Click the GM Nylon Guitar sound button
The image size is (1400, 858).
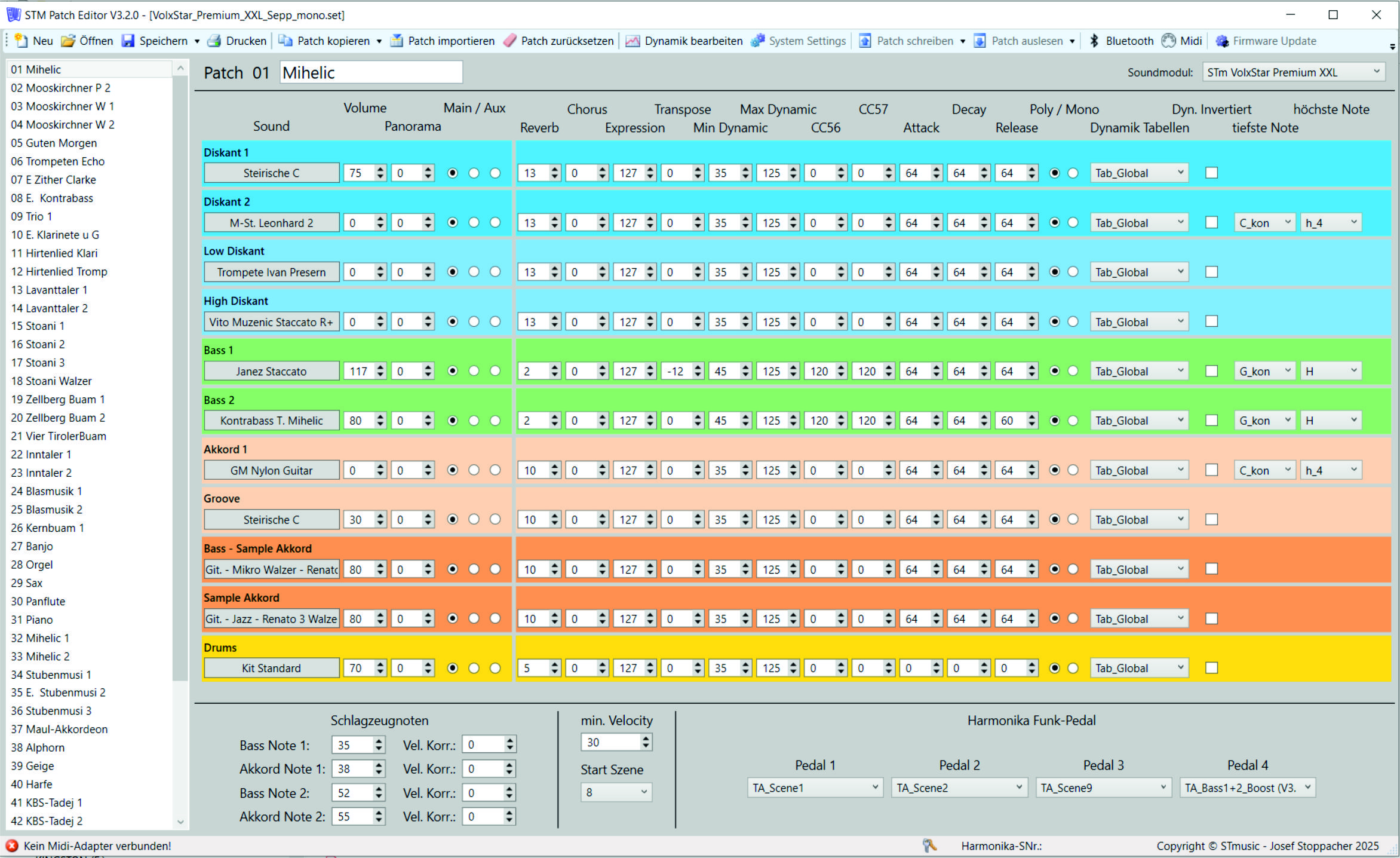point(271,470)
